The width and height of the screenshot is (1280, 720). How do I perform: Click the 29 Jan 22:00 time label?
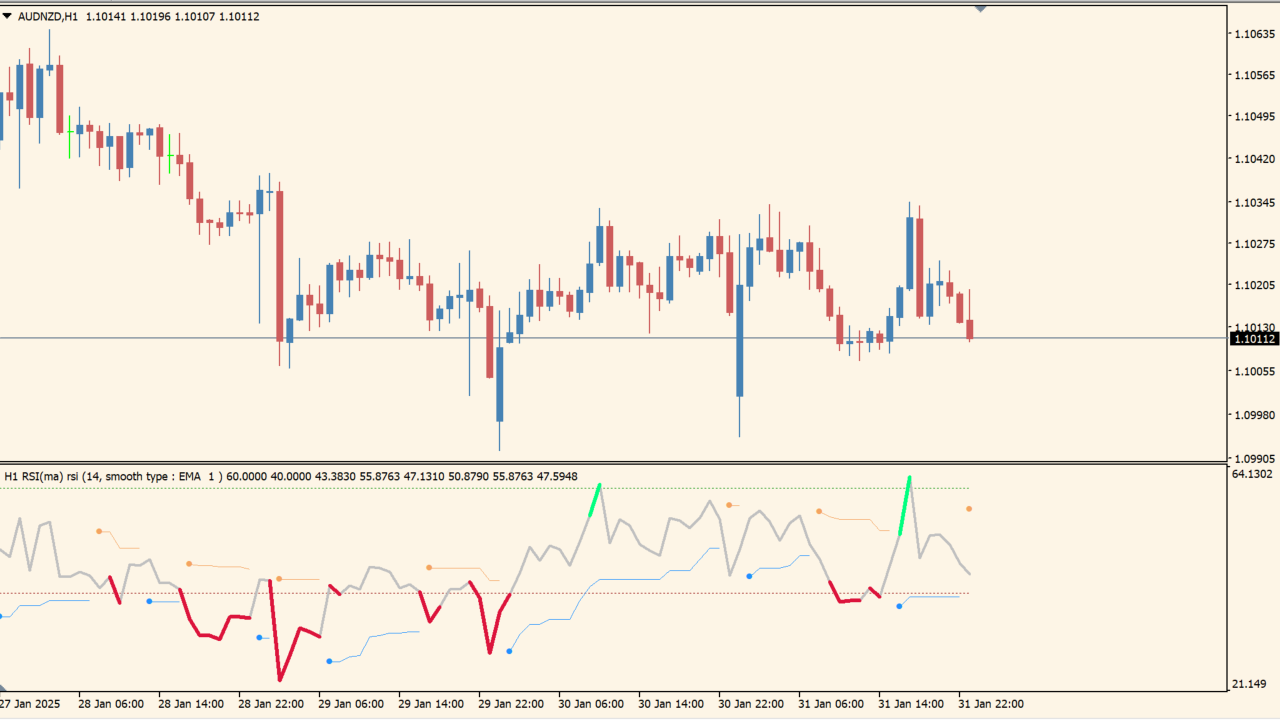(511, 704)
